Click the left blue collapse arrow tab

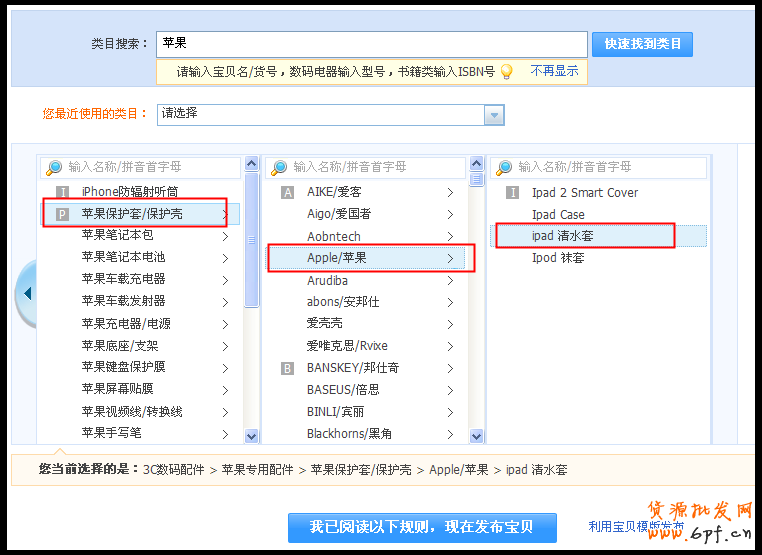(26, 294)
